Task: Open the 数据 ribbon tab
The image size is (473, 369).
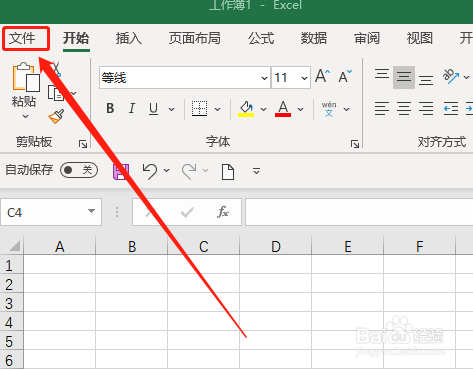Action: point(314,38)
